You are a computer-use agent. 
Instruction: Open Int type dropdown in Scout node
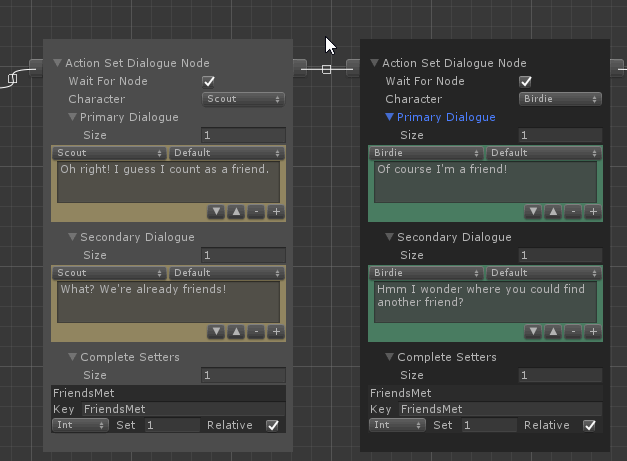pyautogui.click(x=80, y=425)
